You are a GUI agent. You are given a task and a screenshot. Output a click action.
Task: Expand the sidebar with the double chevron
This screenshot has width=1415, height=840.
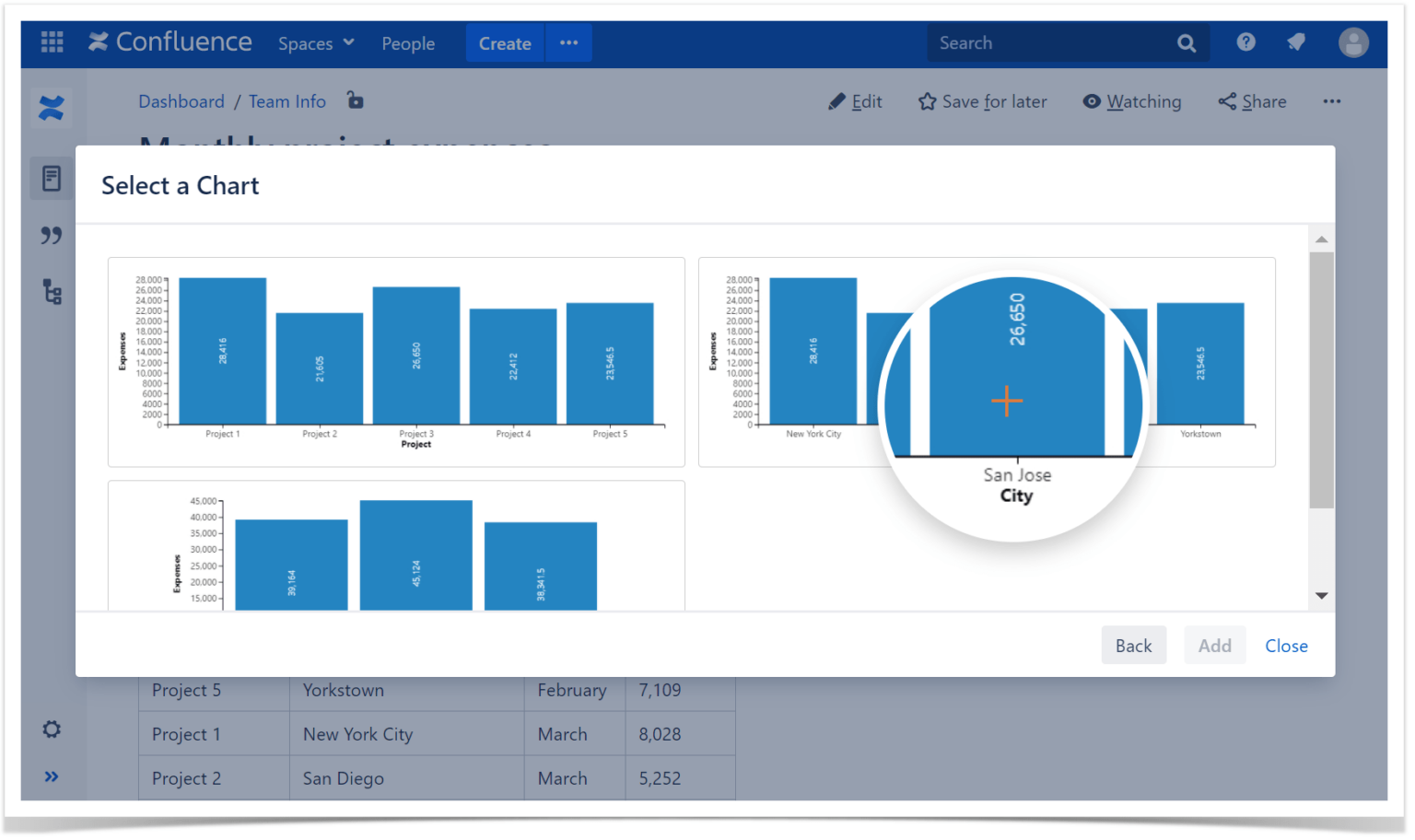(x=51, y=776)
